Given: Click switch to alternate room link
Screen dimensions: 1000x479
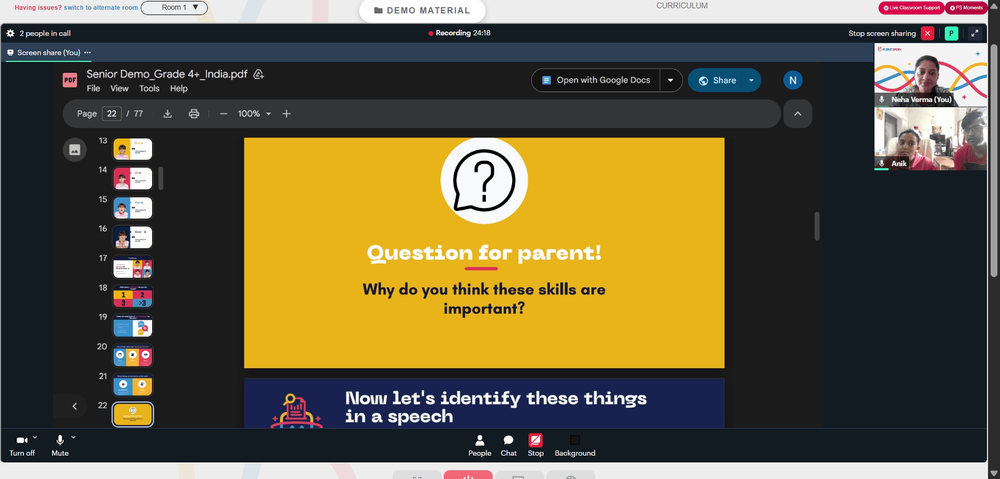Looking at the screenshot, I should [x=99, y=8].
